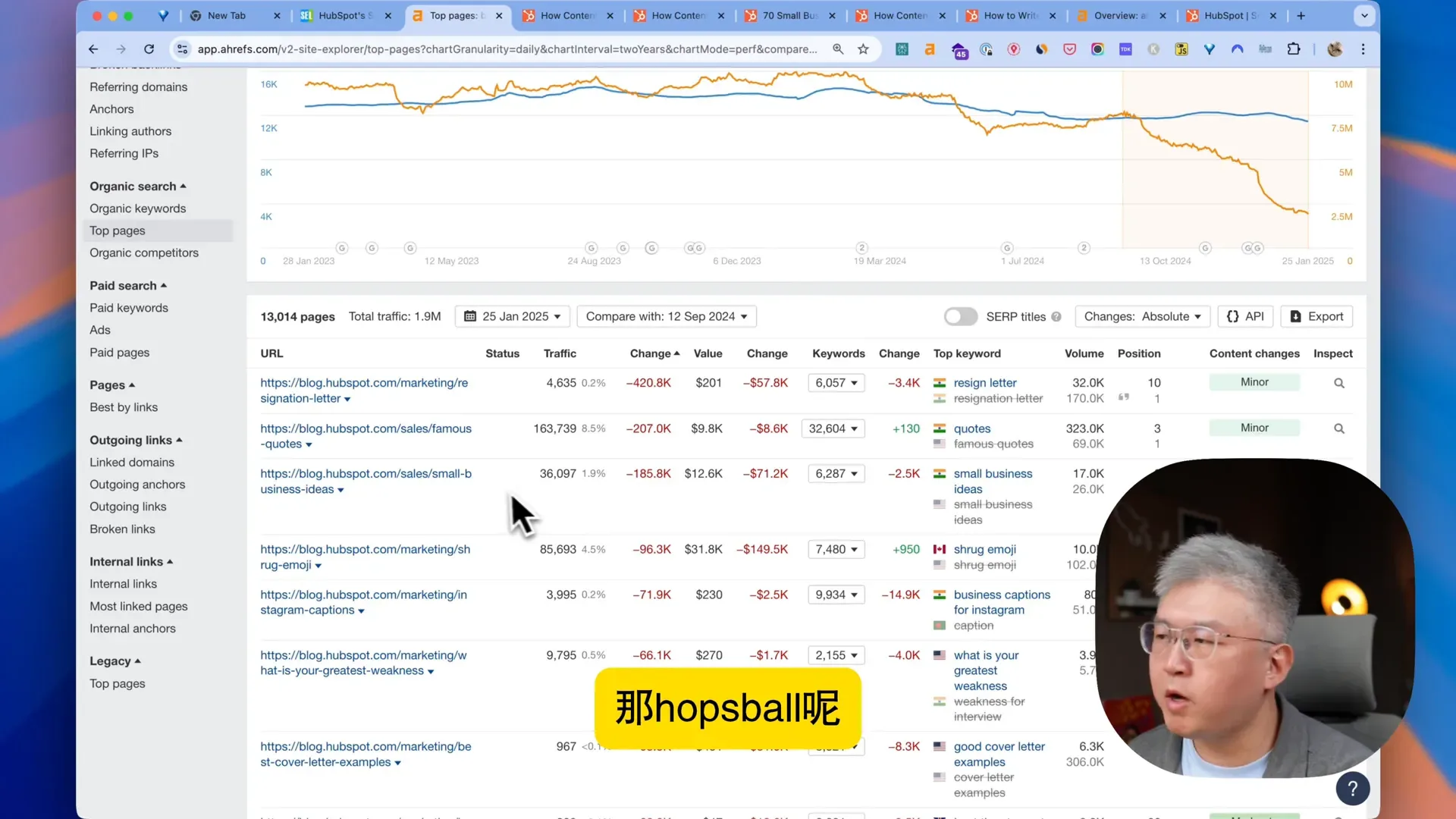Open the resignation-letter blog URL link

364,391
